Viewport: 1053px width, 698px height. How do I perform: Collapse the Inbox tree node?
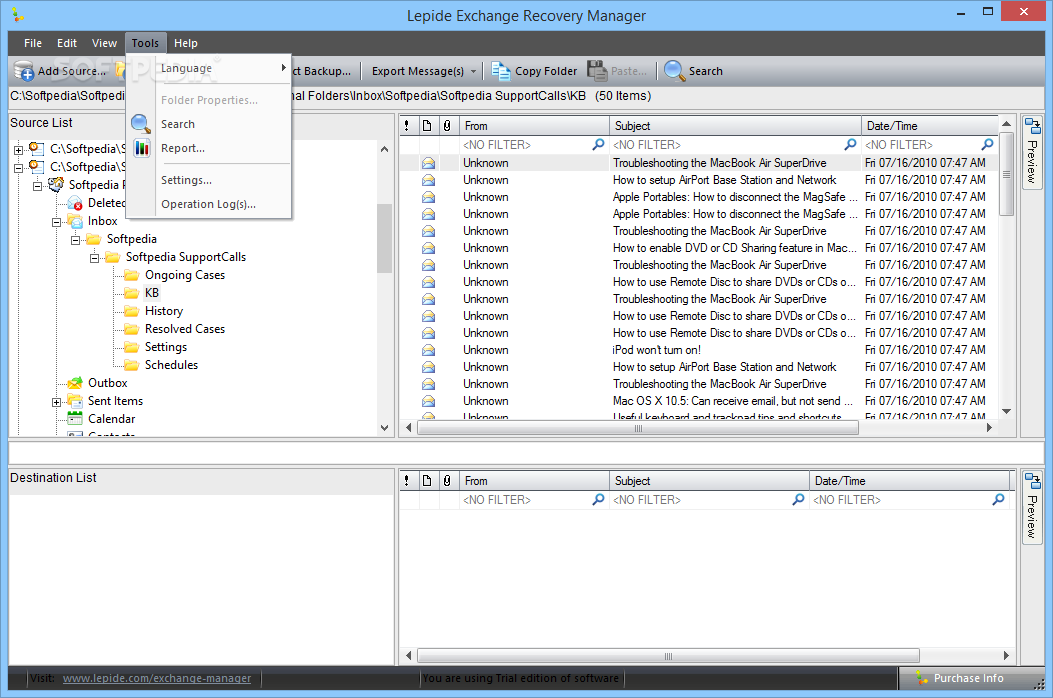[x=57, y=222]
